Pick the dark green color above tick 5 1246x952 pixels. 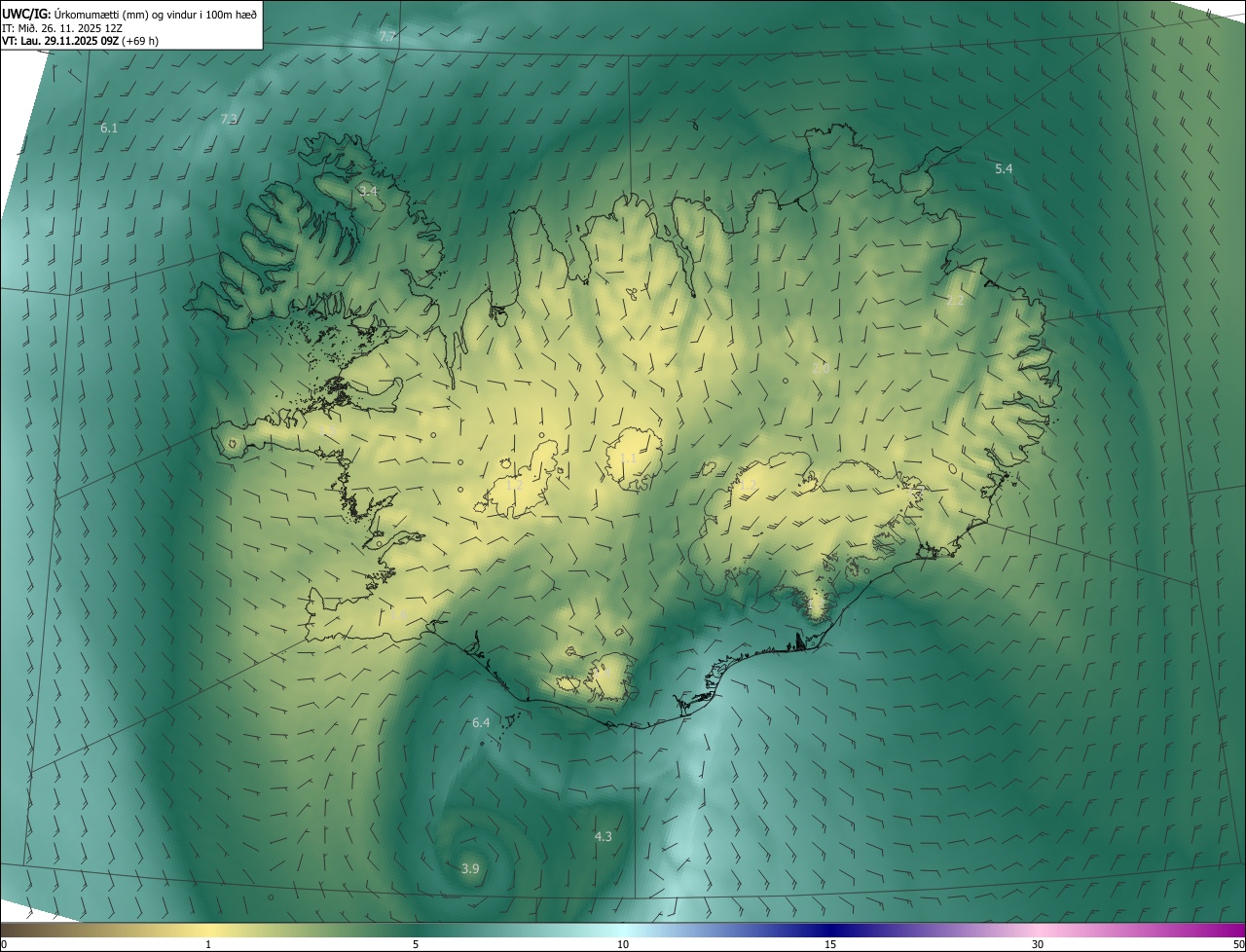pyautogui.click(x=416, y=931)
